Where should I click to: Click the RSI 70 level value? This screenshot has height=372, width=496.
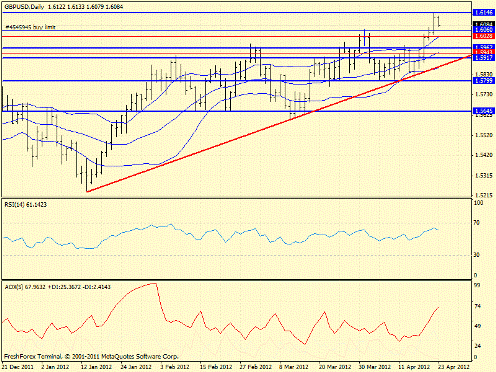pyautogui.click(x=477, y=223)
